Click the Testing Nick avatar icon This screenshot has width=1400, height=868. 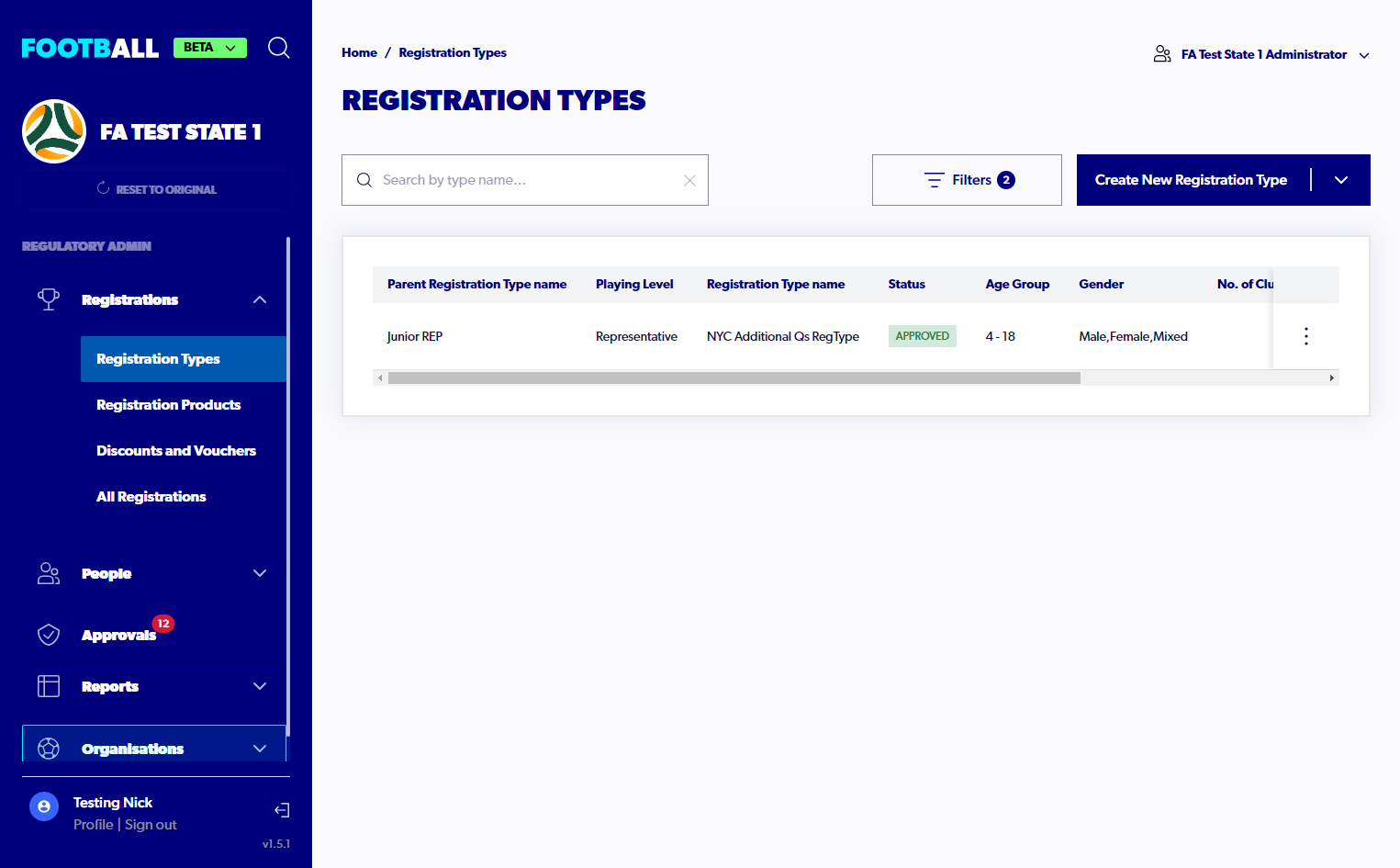(x=44, y=806)
